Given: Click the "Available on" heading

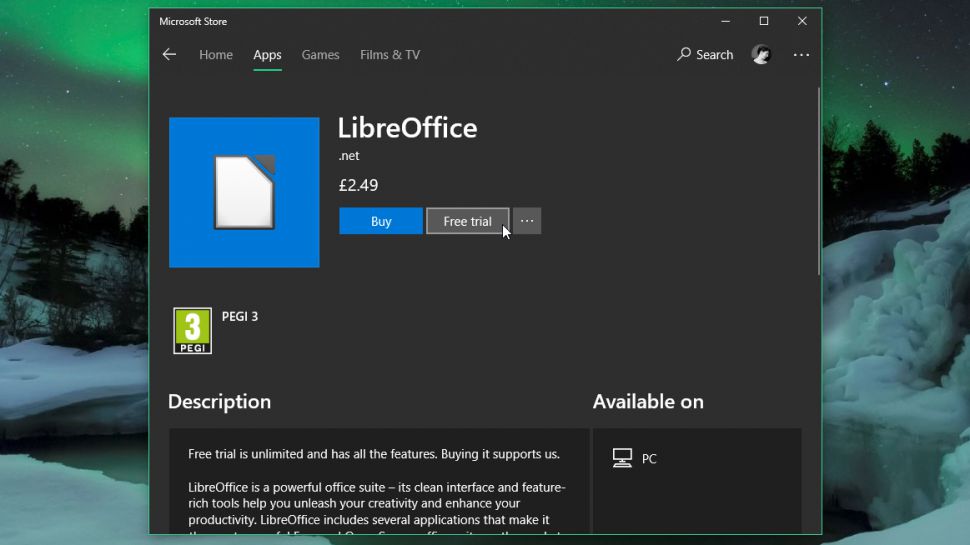Looking at the screenshot, I should (648, 401).
